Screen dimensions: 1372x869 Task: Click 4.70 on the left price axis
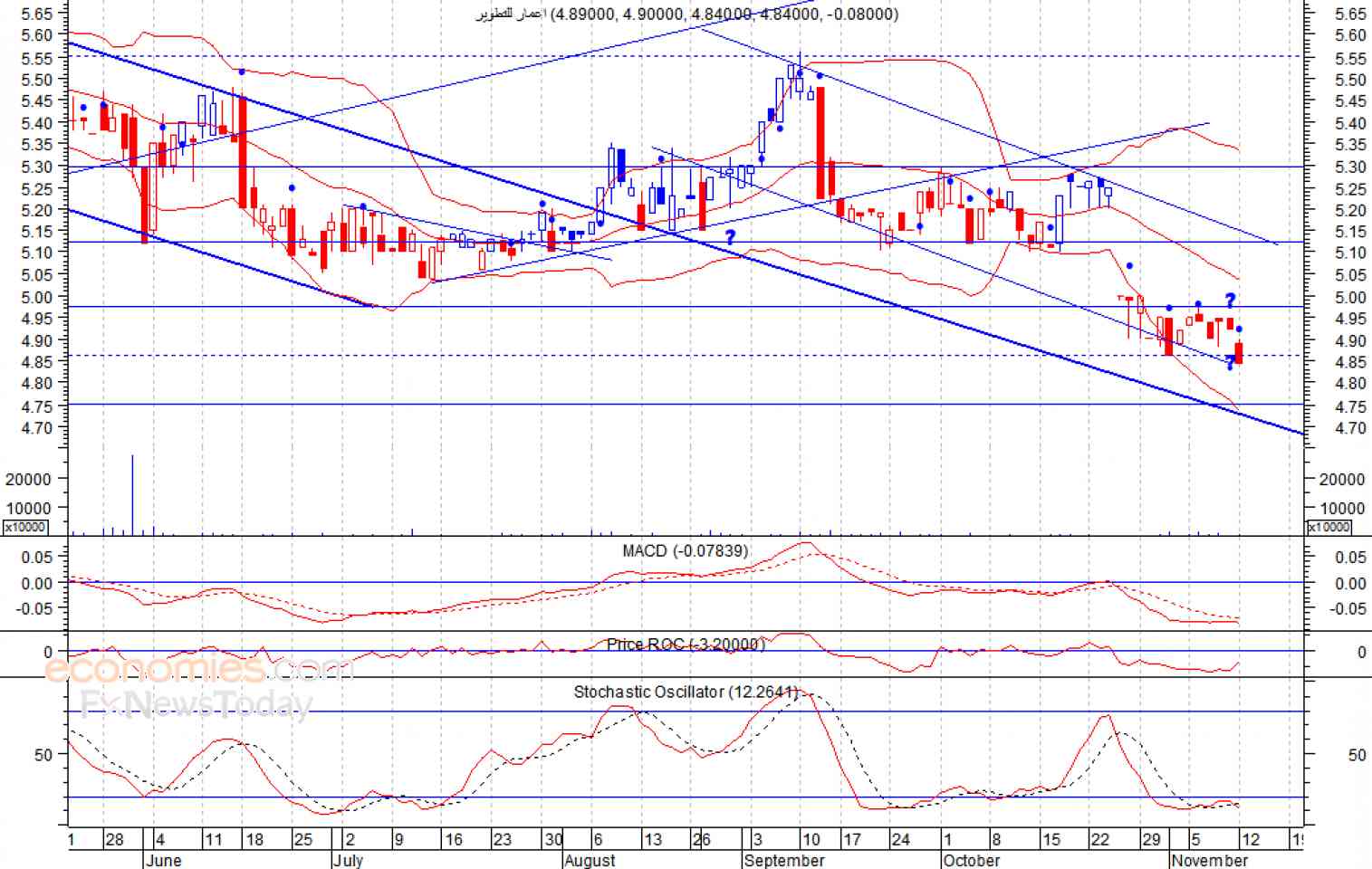click(x=36, y=427)
